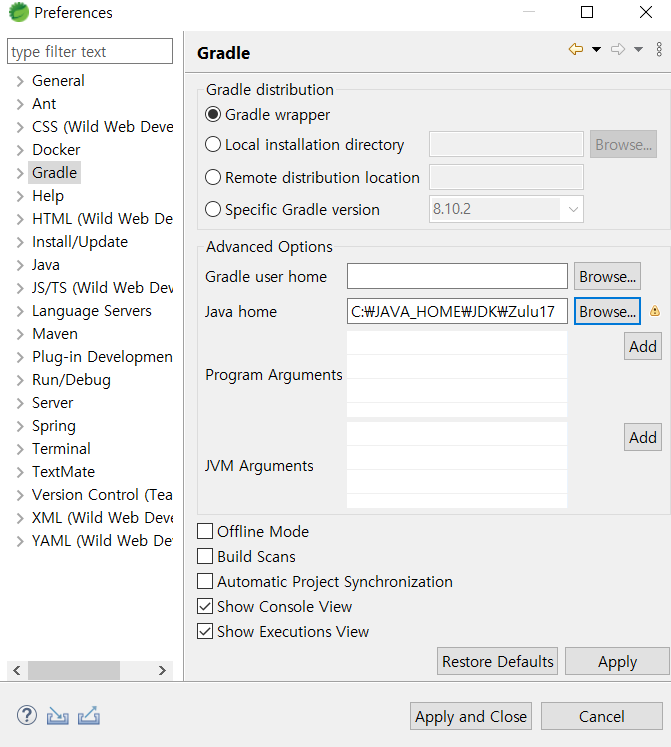Expand the Spring tree node
This screenshot has height=747, width=671.
pyautogui.click(x=20, y=426)
